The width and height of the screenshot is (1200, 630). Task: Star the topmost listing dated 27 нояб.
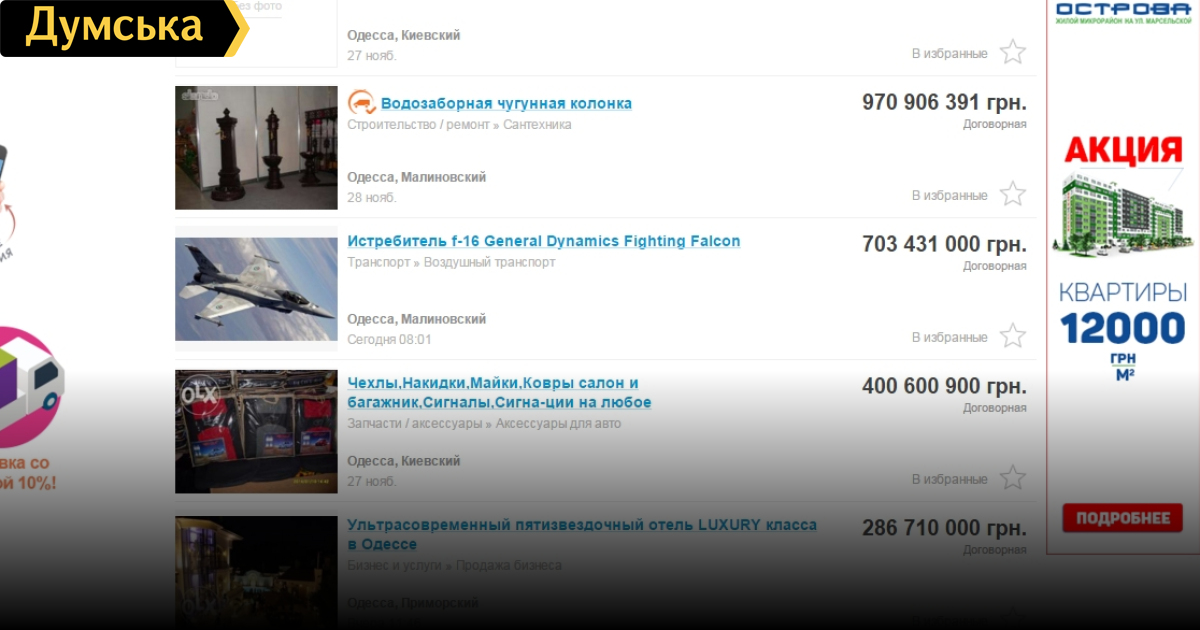pyautogui.click(x=1013, y=52)
